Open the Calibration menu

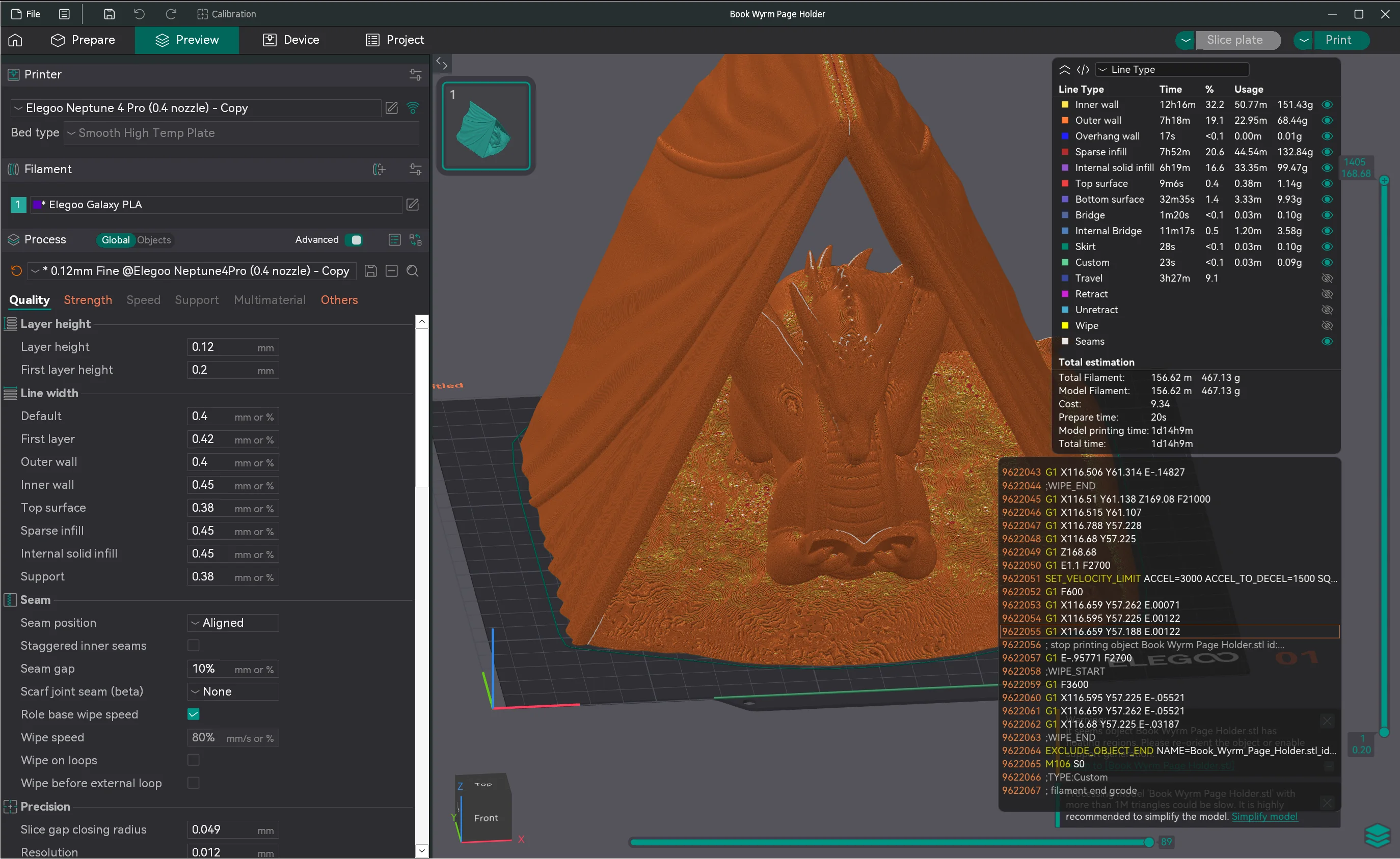point(226,14)
